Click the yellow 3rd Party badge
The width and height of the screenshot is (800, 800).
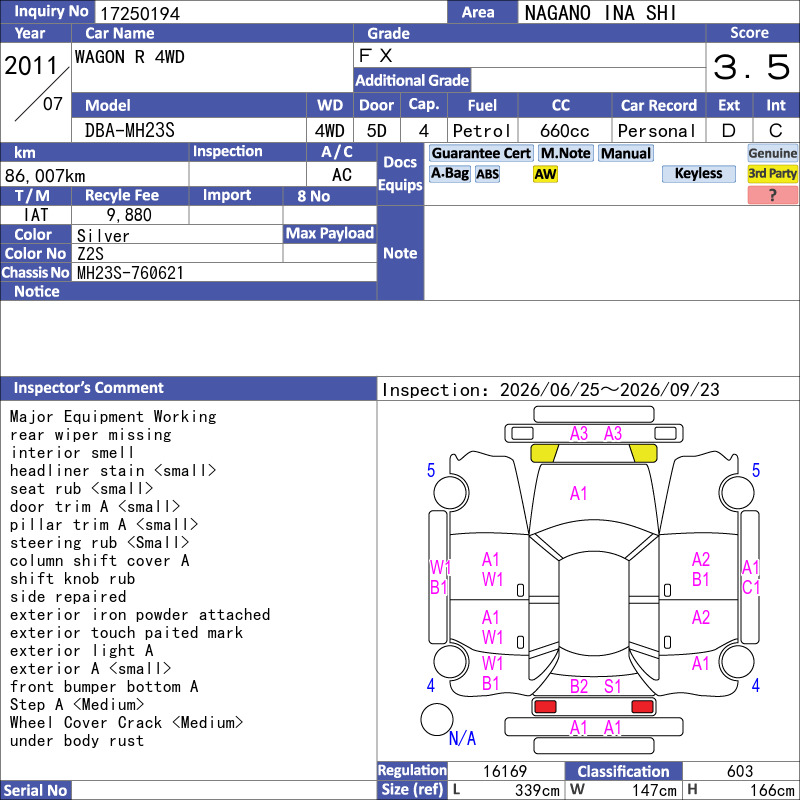click(772, 173)
